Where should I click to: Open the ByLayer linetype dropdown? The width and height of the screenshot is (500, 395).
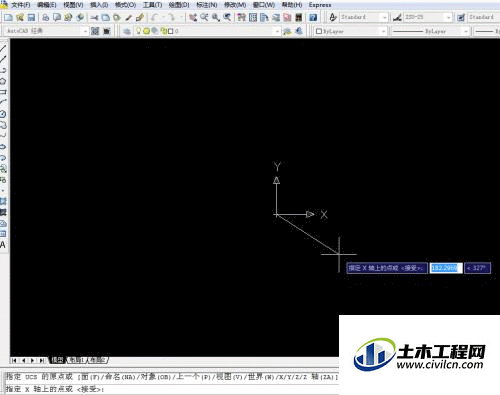coord(466,31)
